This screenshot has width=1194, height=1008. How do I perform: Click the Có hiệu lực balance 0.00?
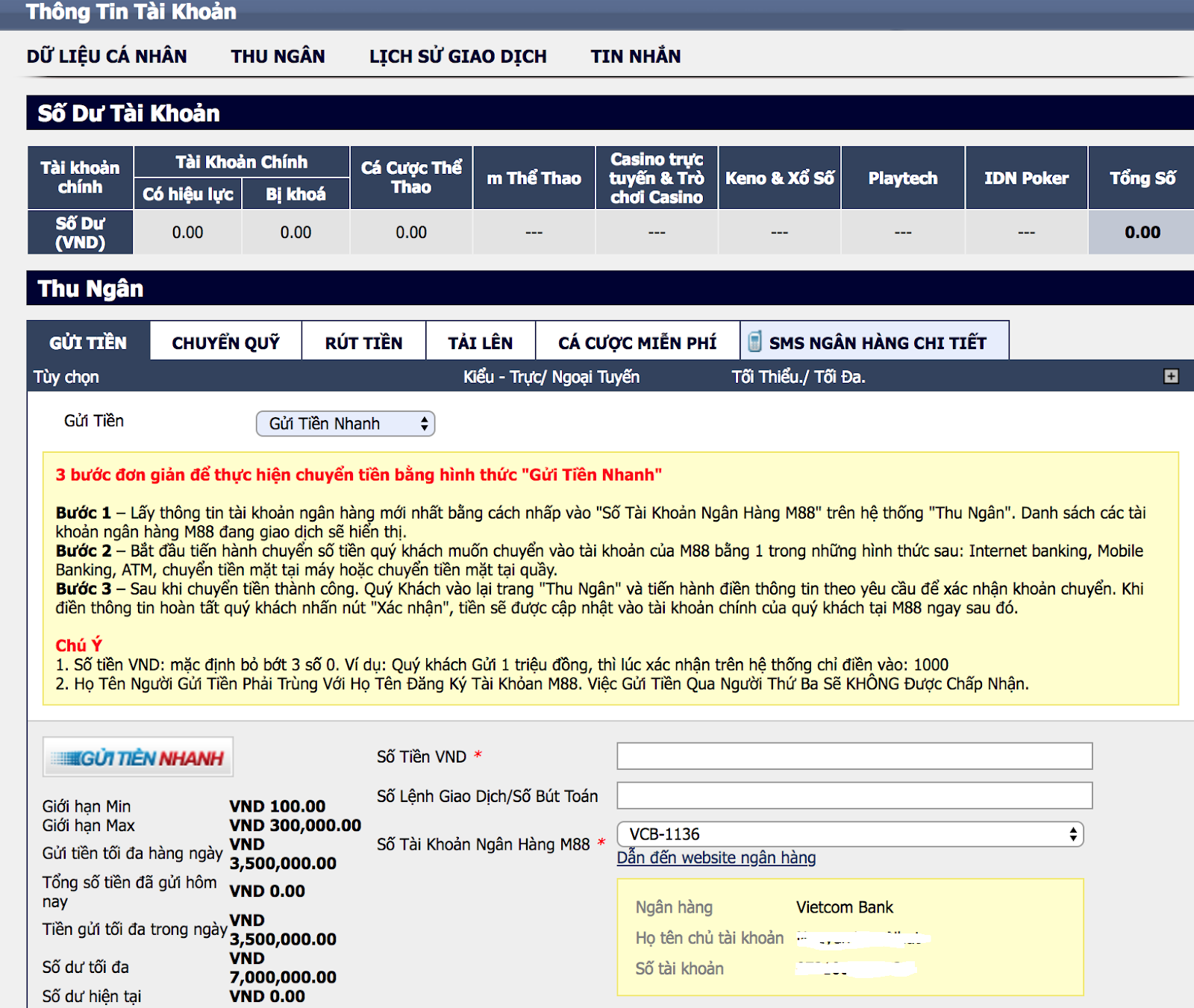coord(187,232)
